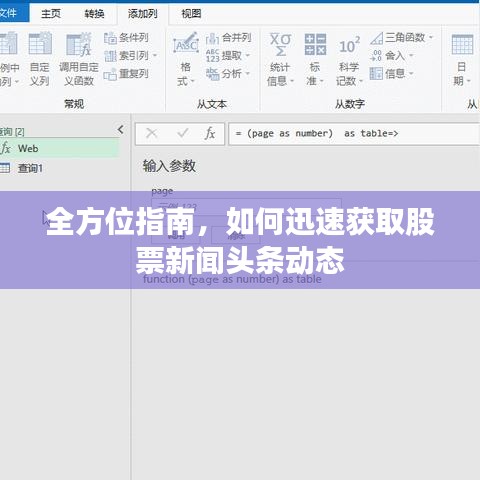
Task: Switch to the 转换 tab
Action: click(94, 14)
